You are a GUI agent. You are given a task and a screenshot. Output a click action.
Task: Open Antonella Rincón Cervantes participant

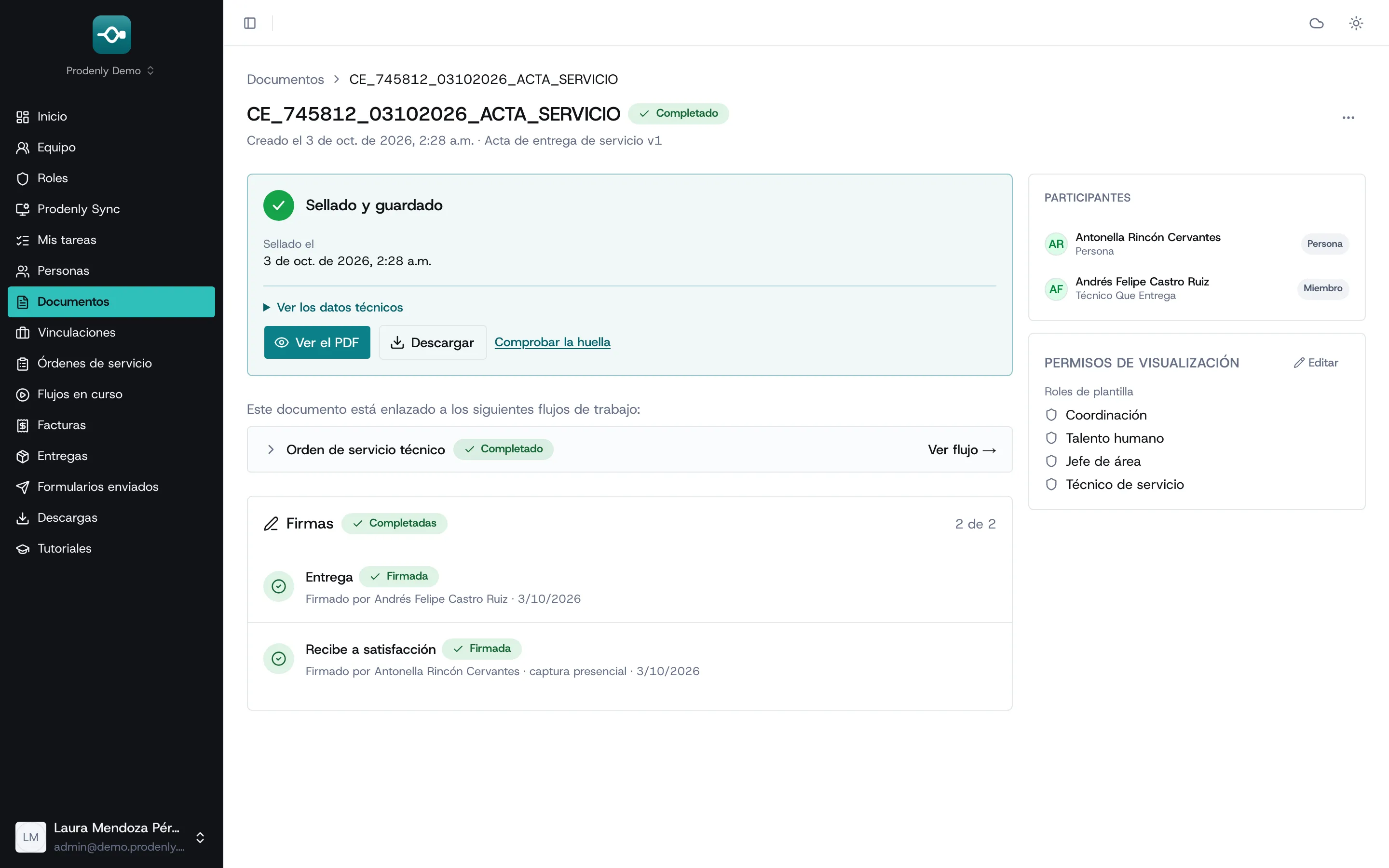point(1196,244)
